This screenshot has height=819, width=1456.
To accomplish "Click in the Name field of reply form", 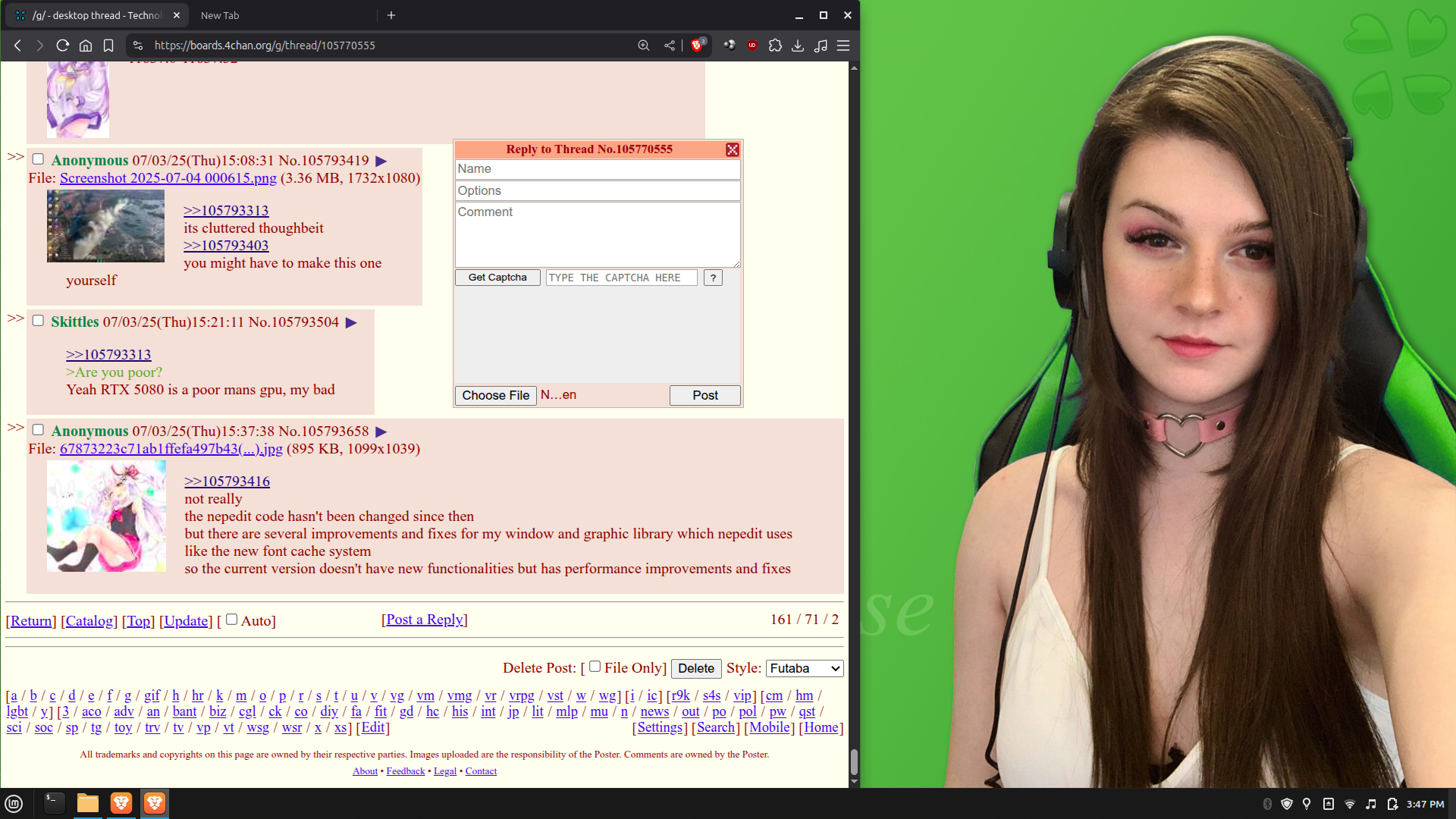I will [x=598, y=169].
